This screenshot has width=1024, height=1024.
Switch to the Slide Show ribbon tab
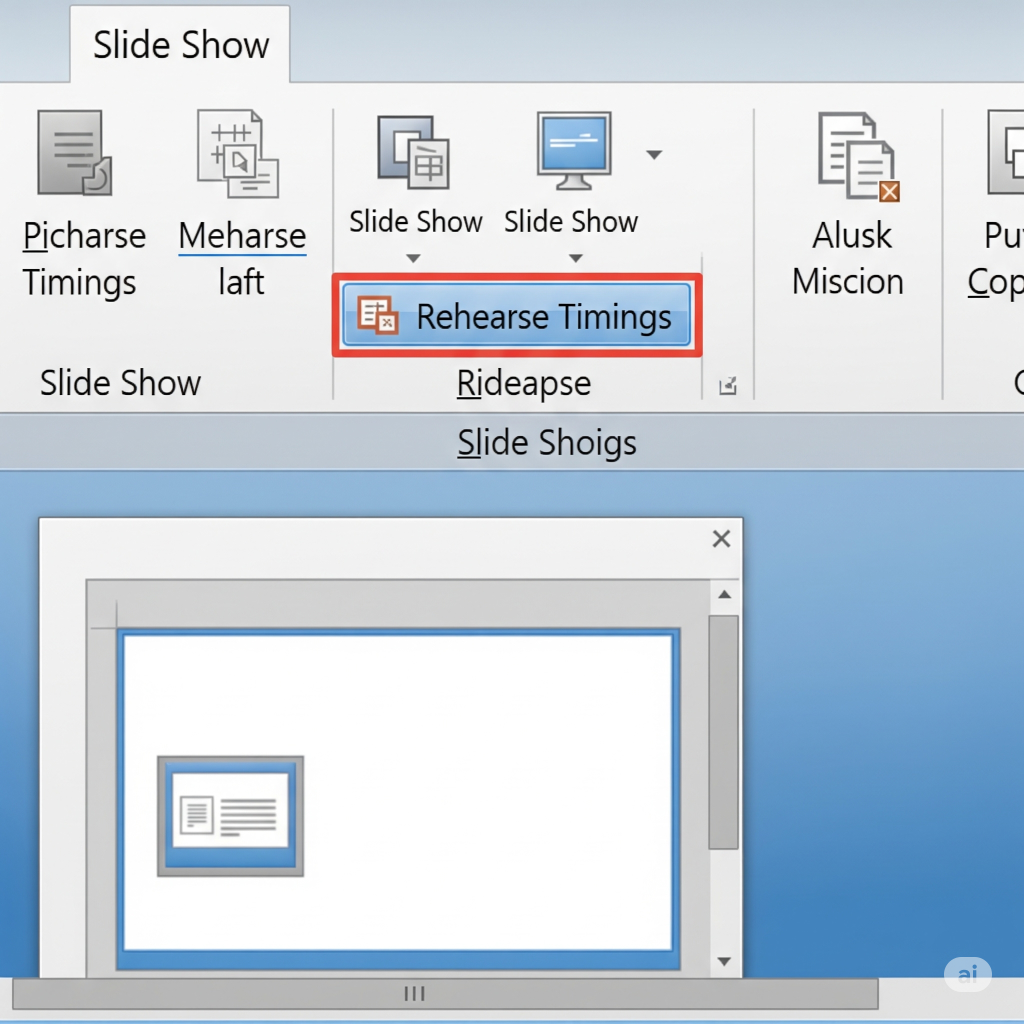click(x=181, y=46)
